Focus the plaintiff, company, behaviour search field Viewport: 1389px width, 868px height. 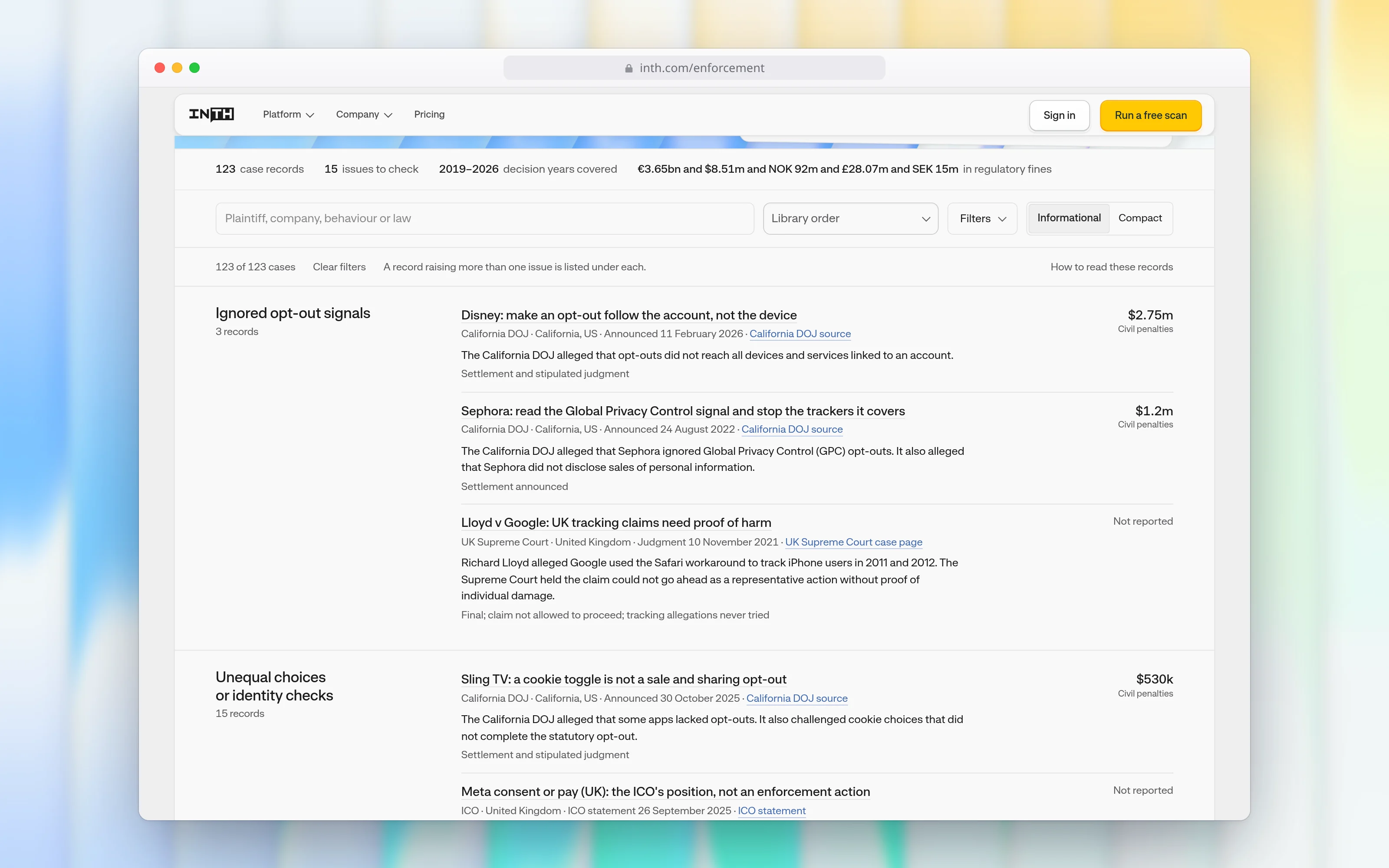click(x=484, y=218)
